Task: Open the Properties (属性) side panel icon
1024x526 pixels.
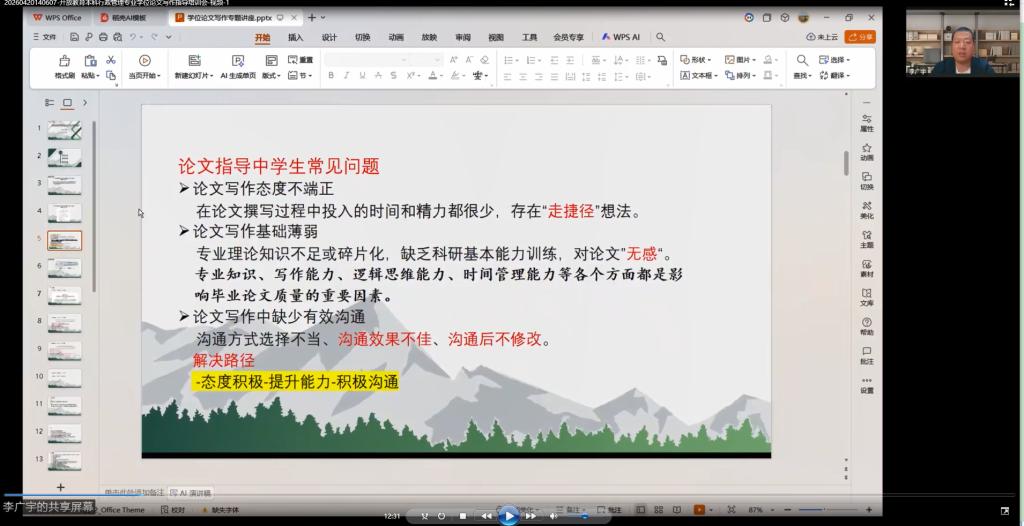Action: [x=866, y=122]
